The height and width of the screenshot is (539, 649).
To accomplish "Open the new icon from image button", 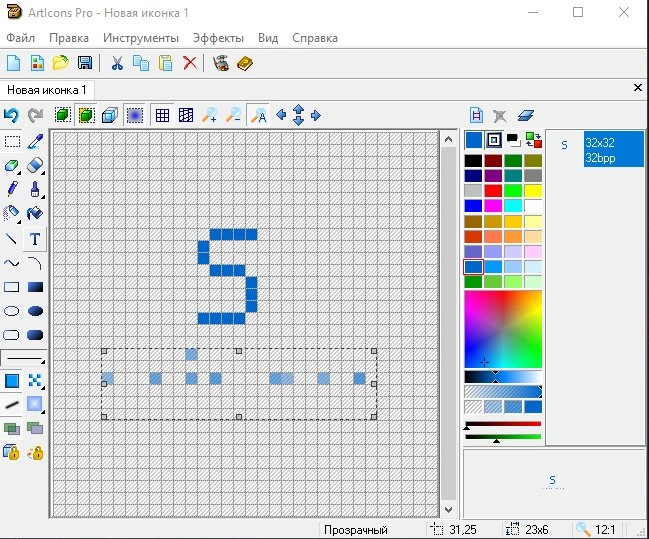I will (x=37, y=63).
